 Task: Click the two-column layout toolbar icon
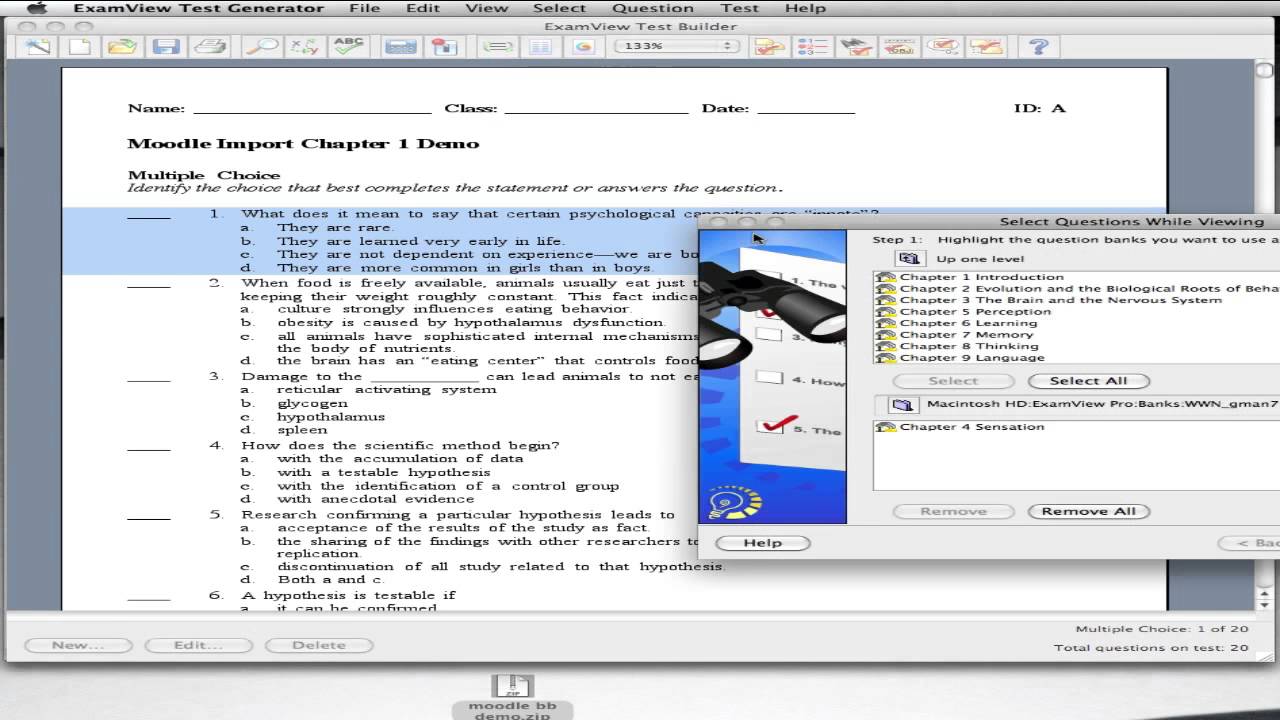tap(540, 46)
